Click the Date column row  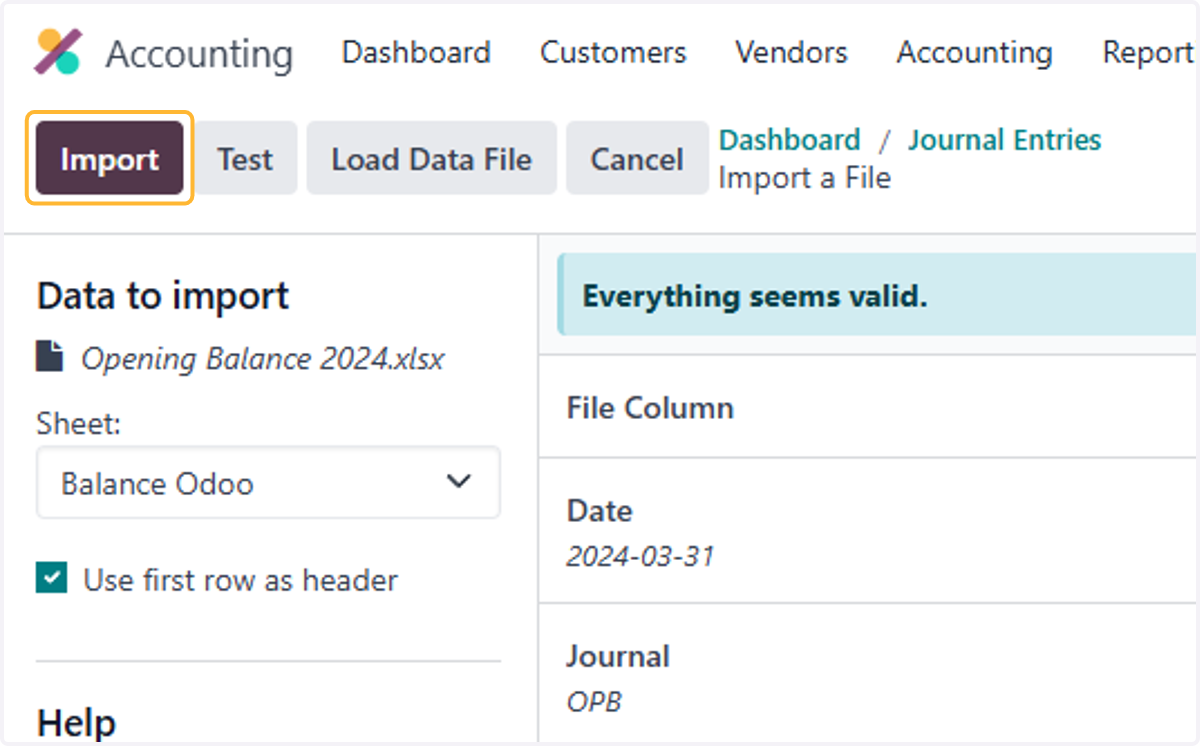pos(868,531)
